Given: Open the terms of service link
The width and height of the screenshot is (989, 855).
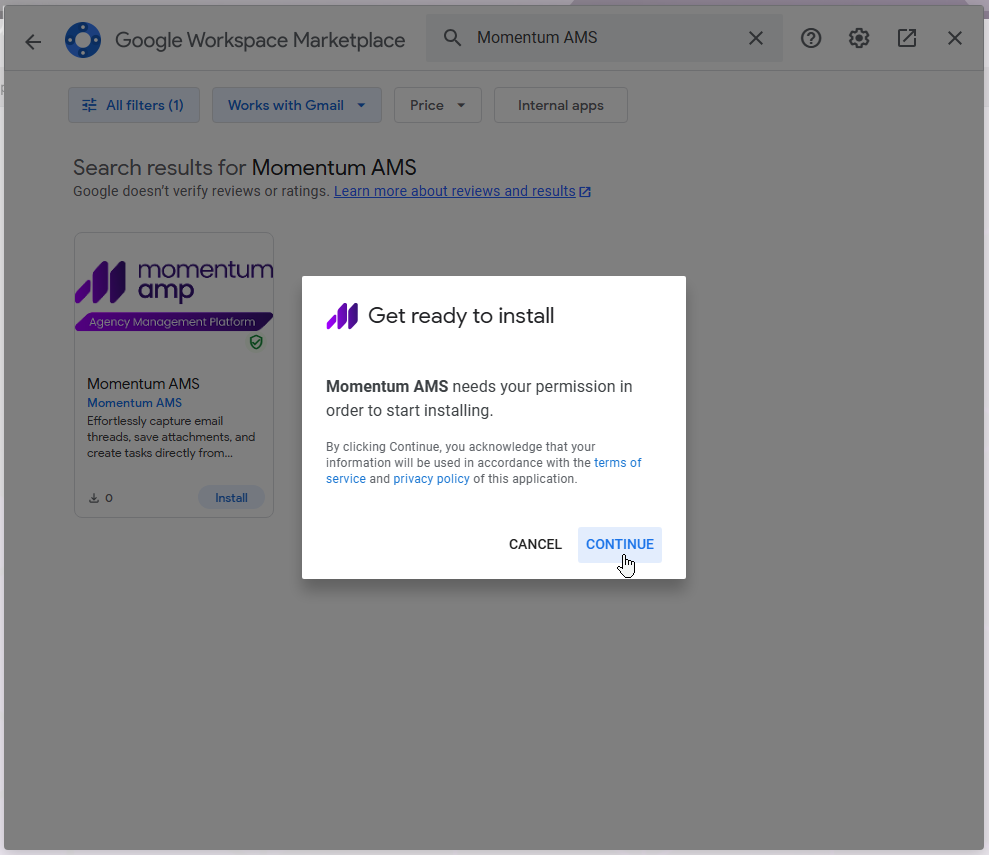Looking at the screenshot, I should coord(483,470).
